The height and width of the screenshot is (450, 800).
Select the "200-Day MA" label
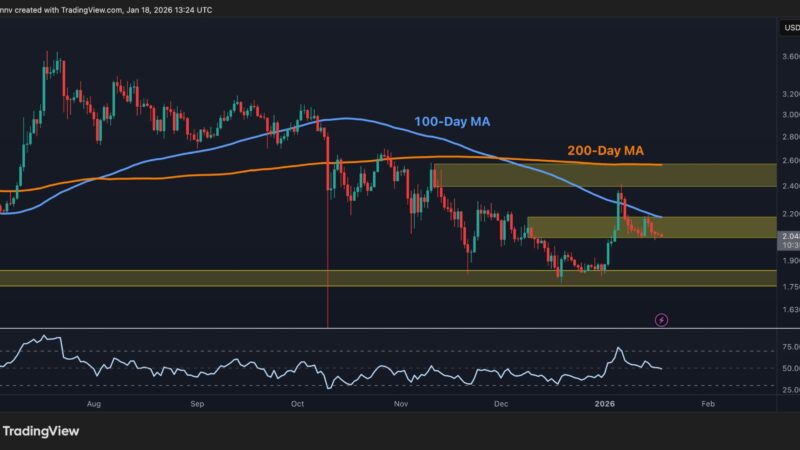pyautogui.click(x=606, y=151)
